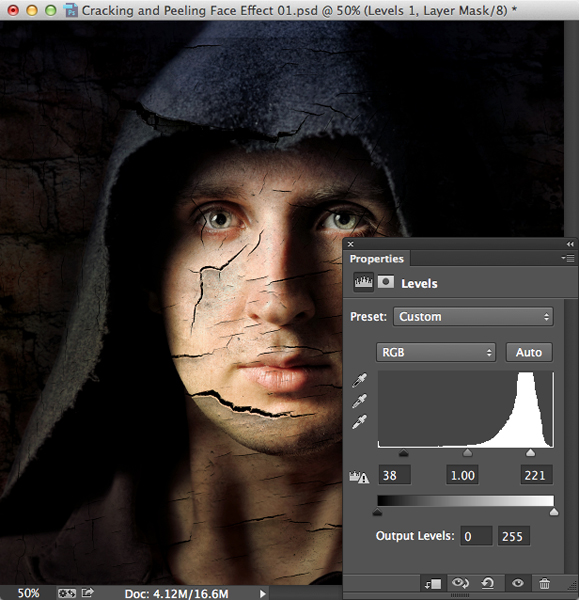Toggle layer visibility eye icon
The image size is (579, 600).
click(517, 583)
